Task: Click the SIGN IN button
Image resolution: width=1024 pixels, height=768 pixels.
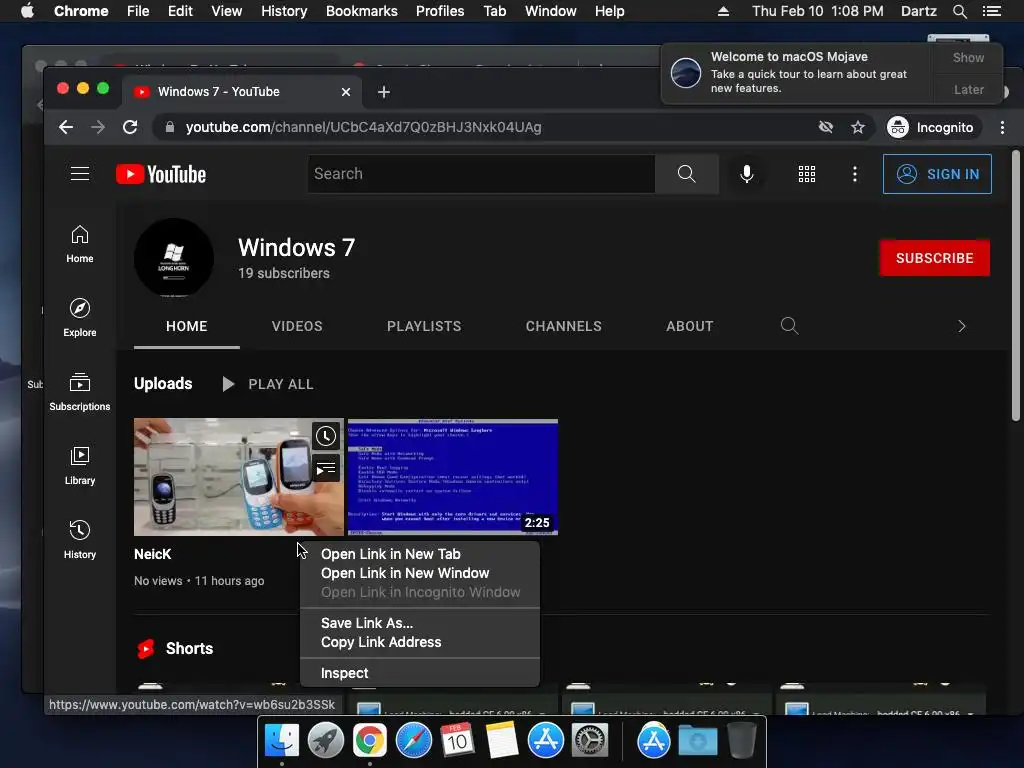Action: (937, 174)
